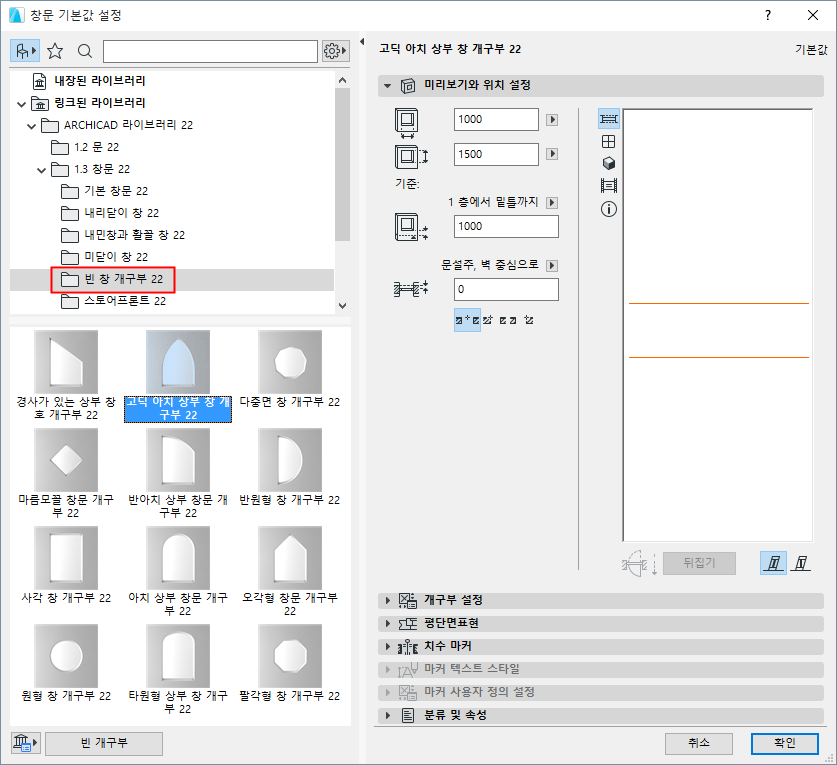This screenshot has width=837, height=765.
Task: Collapse the left library panel arrow
Action: click(x=362, y=42)
